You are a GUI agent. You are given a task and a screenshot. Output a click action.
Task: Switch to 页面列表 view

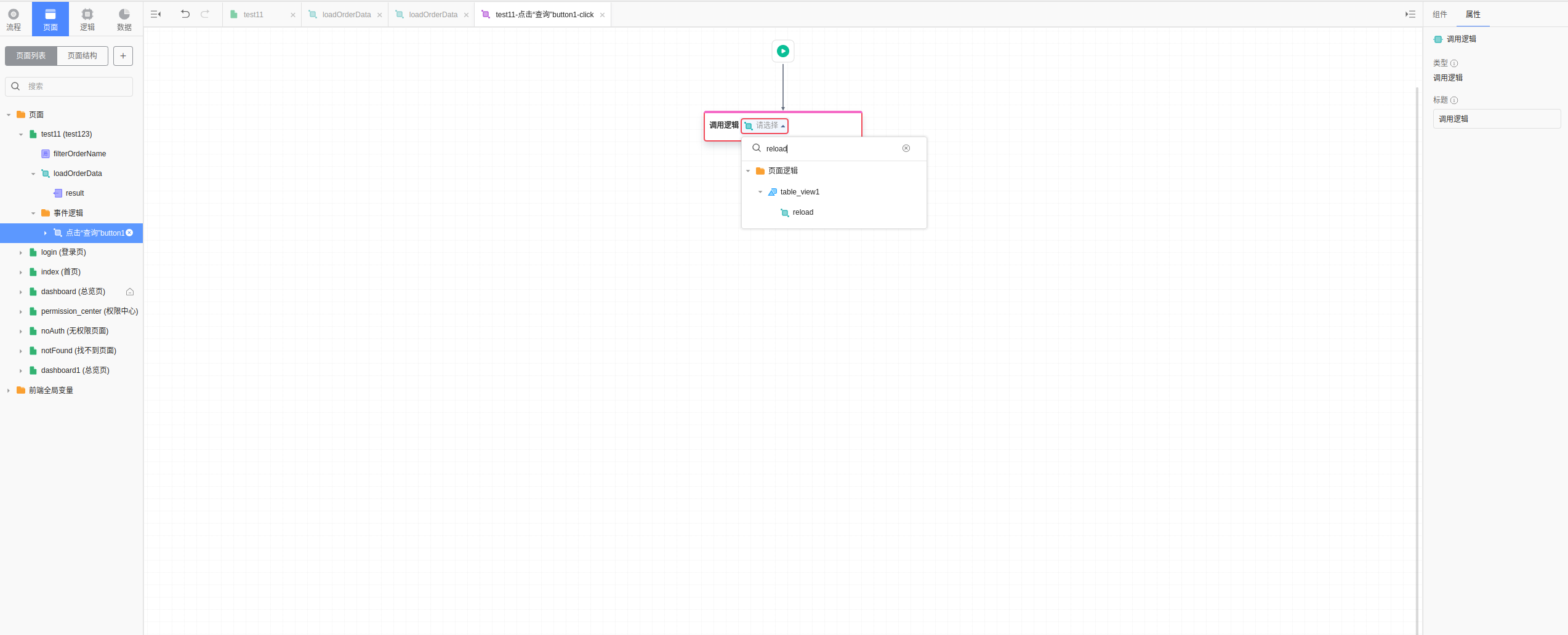tap(31, 56)
